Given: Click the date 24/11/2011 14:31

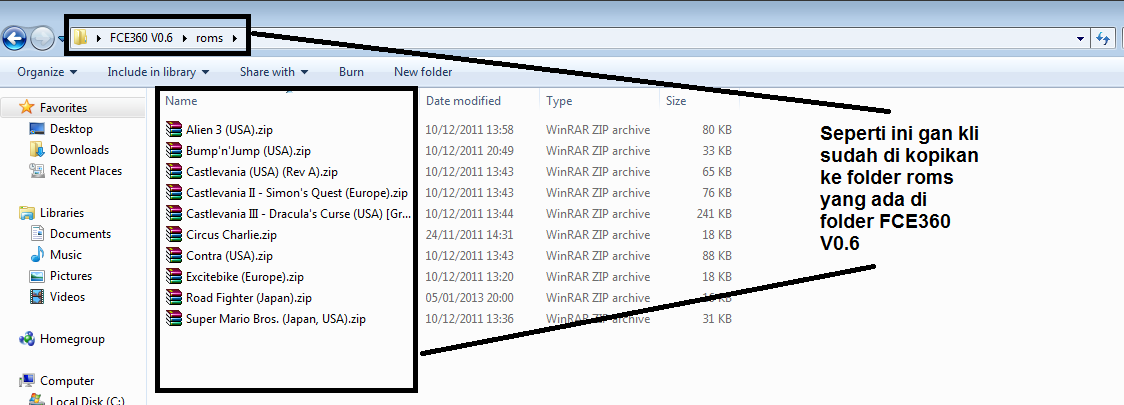Looking at the screenshot, I should coord(470,235).
